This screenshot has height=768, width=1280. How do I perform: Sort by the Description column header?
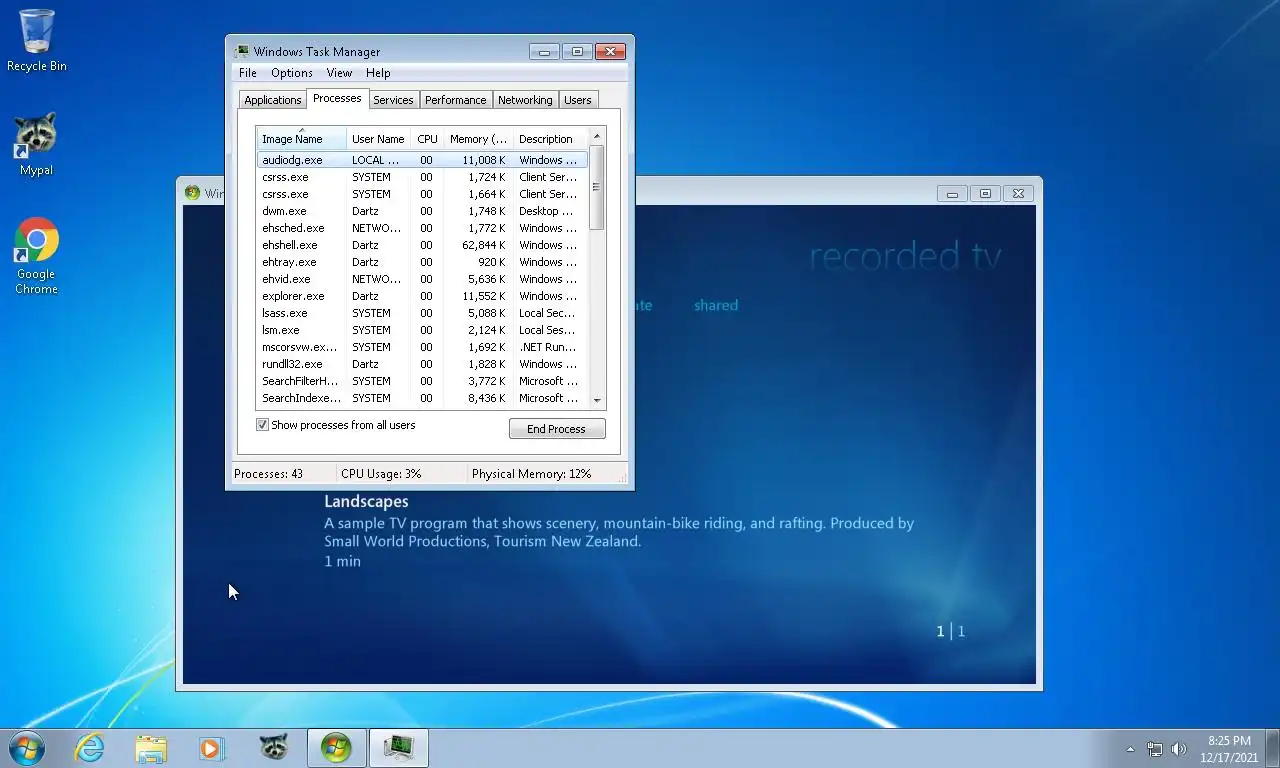(551, 139)
